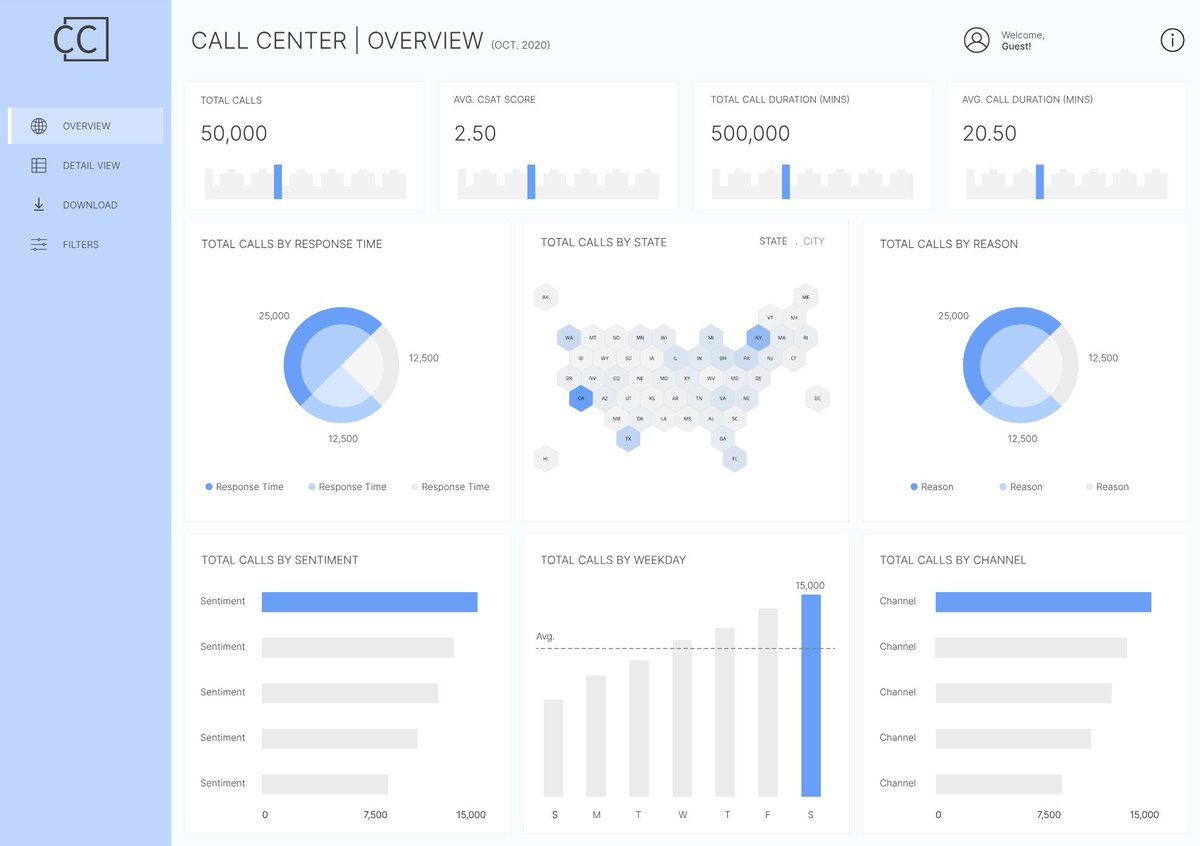Click the 2.50 CSAT score value
1200x846 pixels.
[475, 133]
